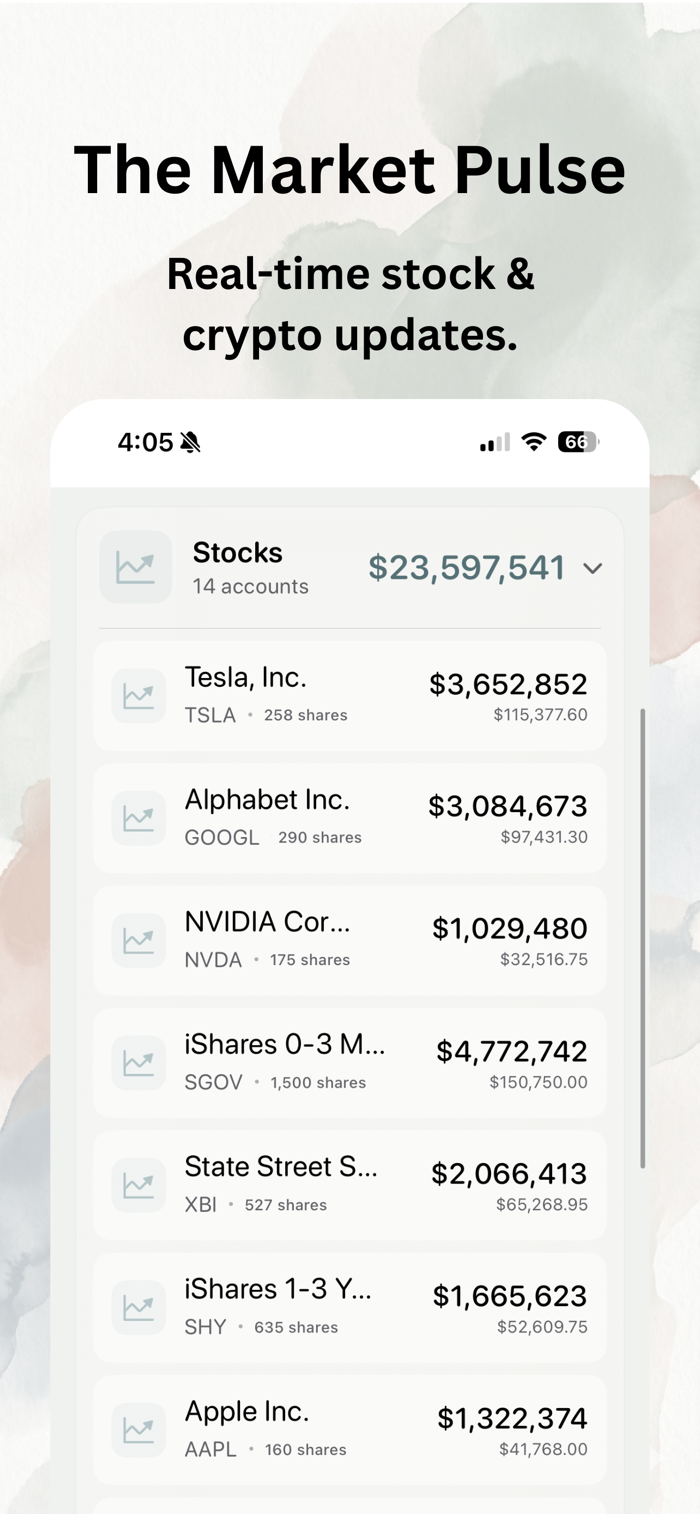Screen dimensions: 700x1514
Task: Click the Tesla, Inc. chart icon
Action: [x=139, y=696]
